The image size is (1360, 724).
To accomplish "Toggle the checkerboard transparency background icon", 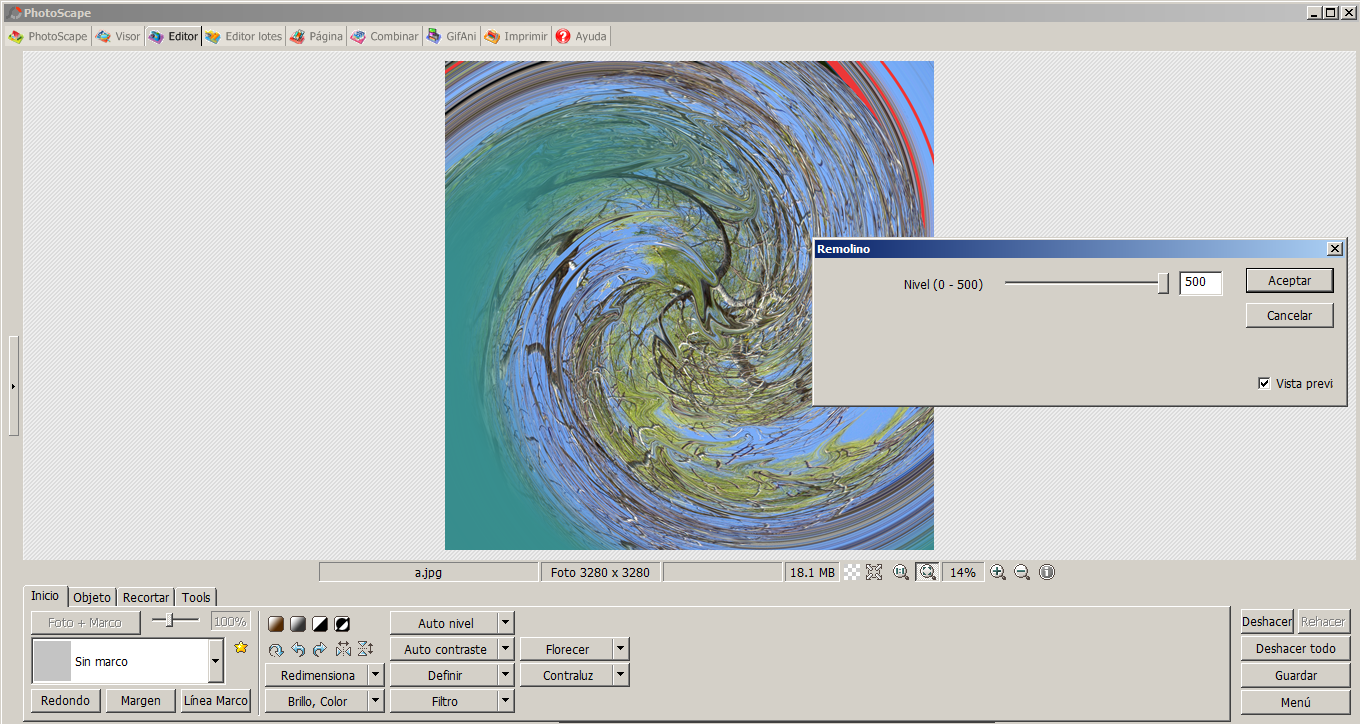I will pyautogui.click(x=852, y=572).
